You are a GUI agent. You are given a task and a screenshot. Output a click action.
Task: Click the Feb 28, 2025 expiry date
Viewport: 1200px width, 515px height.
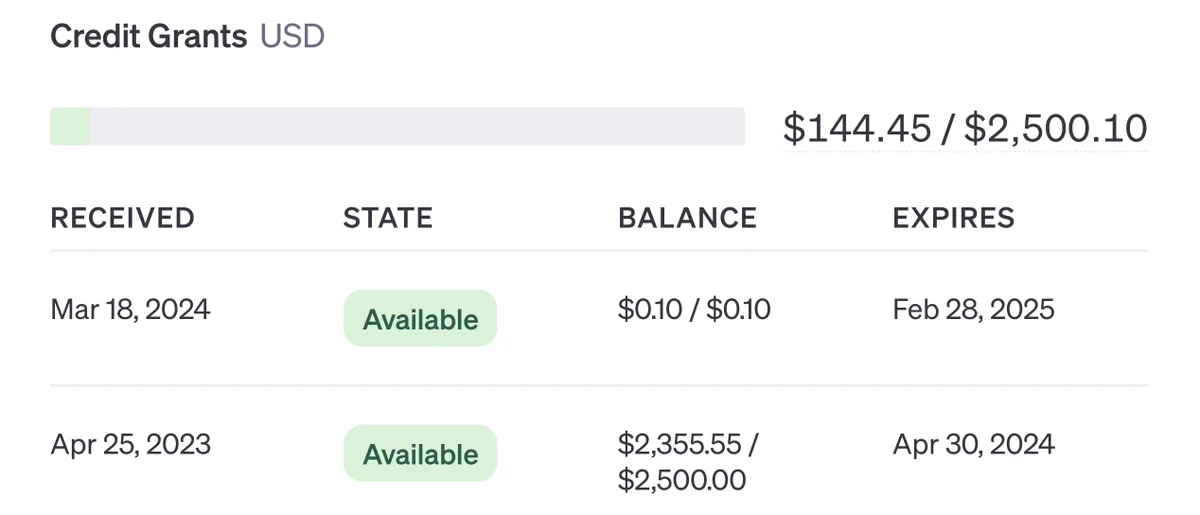973,309
